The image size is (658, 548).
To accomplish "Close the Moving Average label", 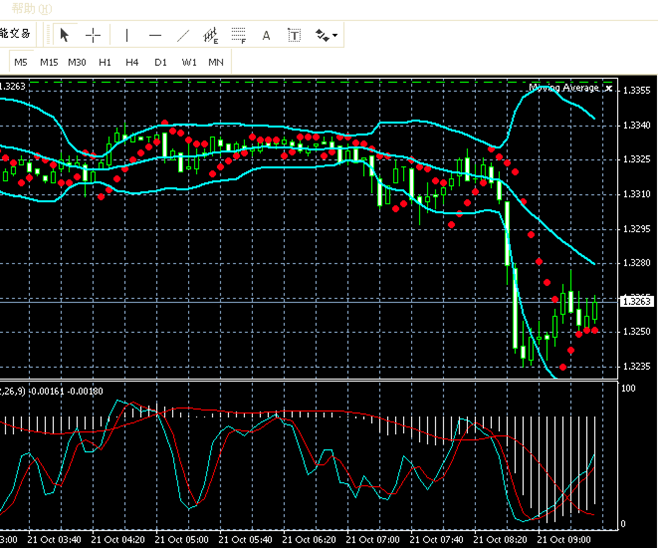I will click(609, 88).
